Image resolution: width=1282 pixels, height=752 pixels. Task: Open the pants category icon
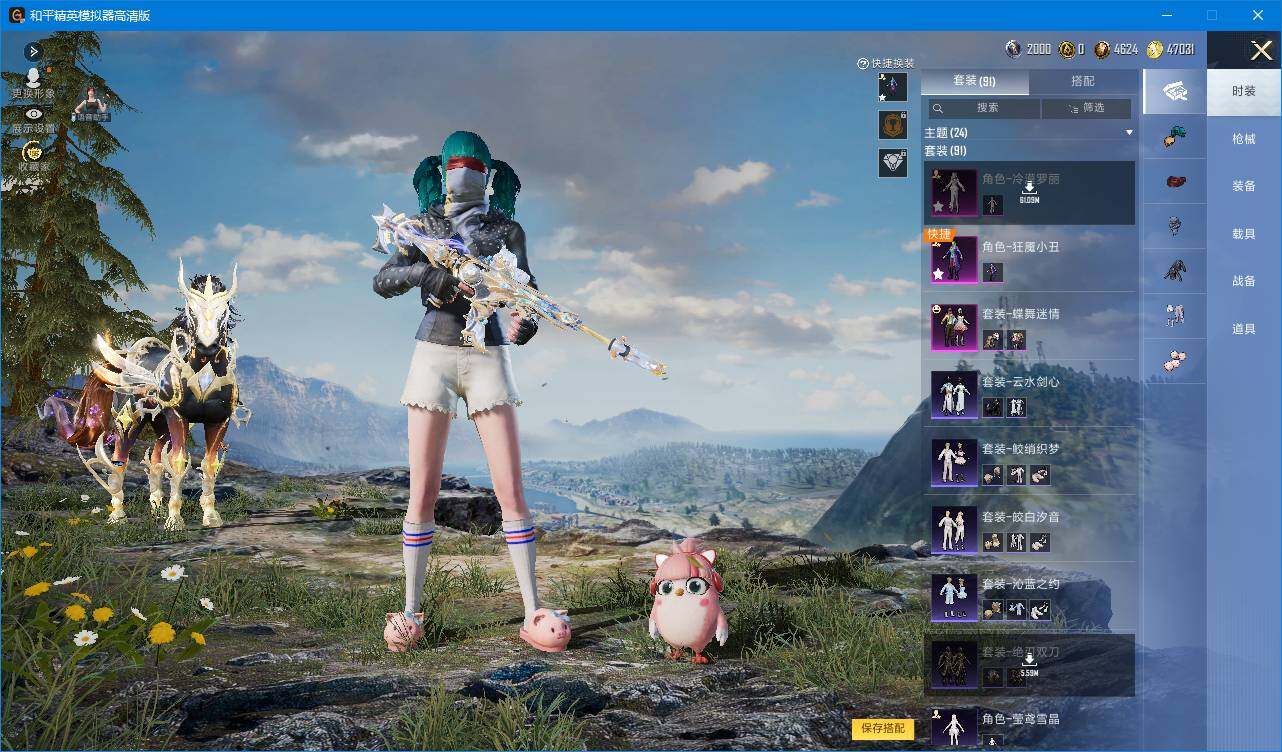point(1175,316)
